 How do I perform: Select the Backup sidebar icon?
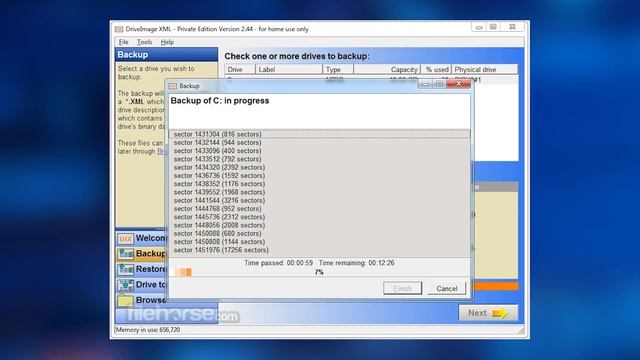tap(125, 254)
